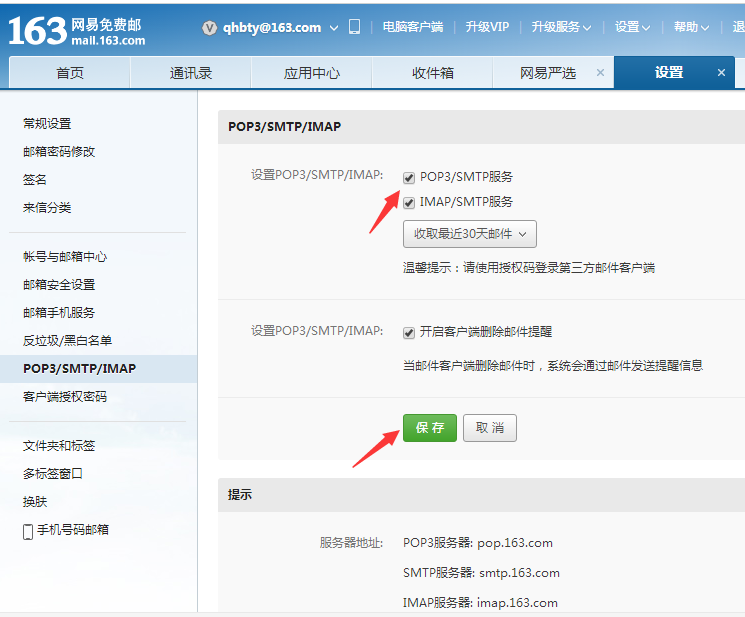
Task: Switch to the 通讯录 tab
Action: point(191,73)
